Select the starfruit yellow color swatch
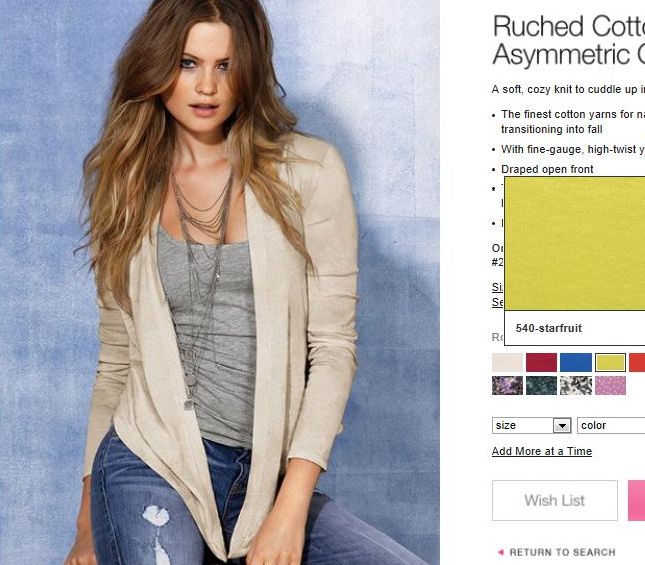This screenshot has width=645, height=565. coord(610,362)
